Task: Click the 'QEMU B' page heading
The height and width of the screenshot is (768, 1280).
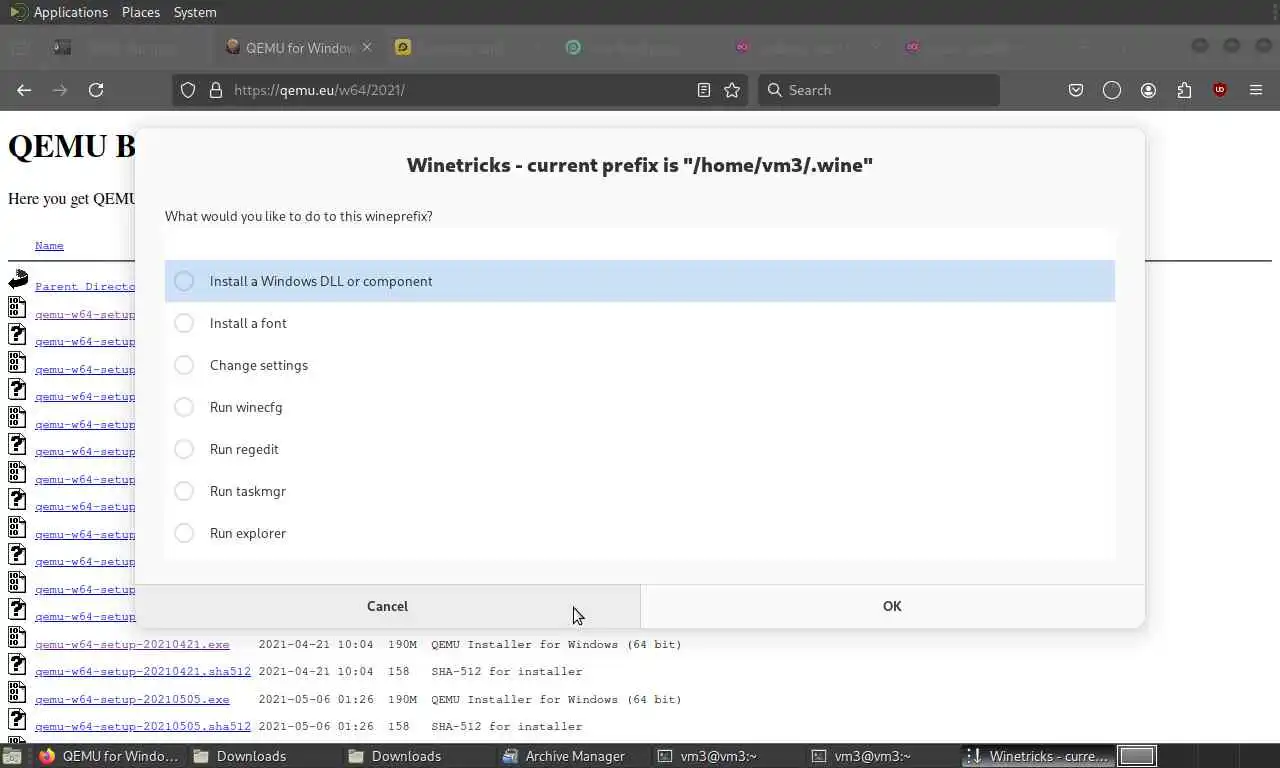Action: (x=71, y=146)
